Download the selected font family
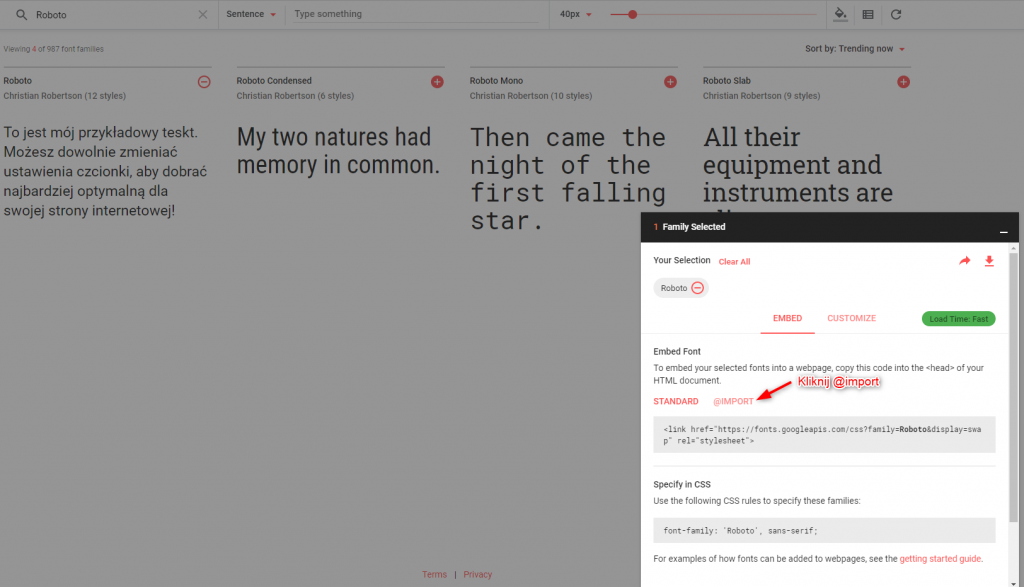This screenshot has height=587, width=1024. [989, 261]
